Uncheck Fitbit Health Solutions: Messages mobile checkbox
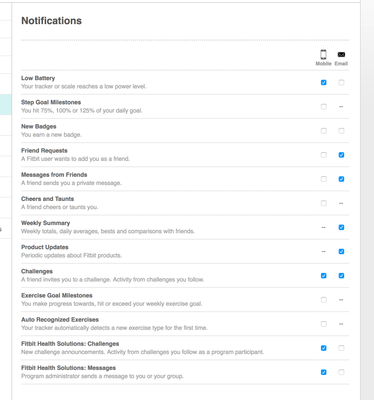 [x=323, y=372]
